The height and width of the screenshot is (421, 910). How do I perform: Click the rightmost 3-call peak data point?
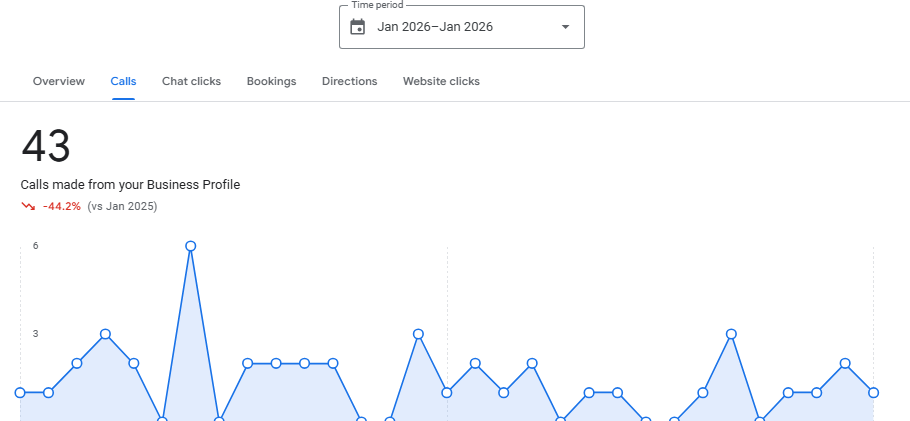(x=731, y=334)
